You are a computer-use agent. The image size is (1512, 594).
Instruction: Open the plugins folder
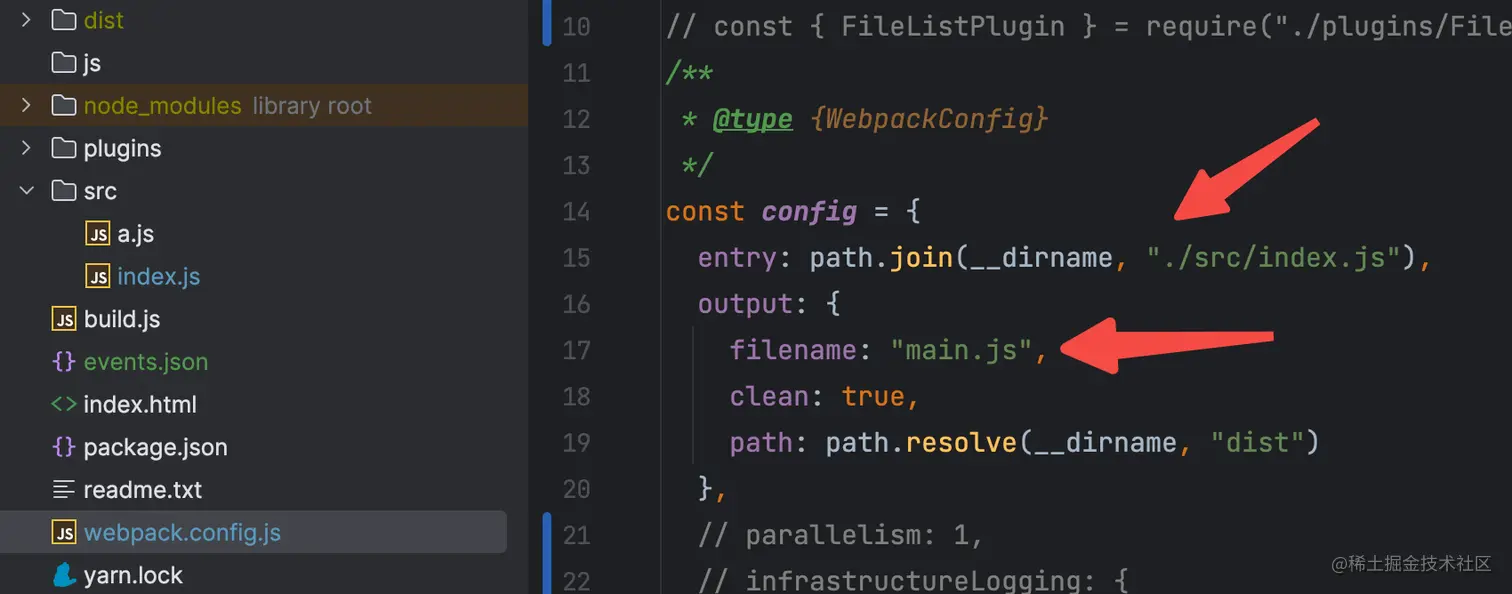tap(123, 148)
